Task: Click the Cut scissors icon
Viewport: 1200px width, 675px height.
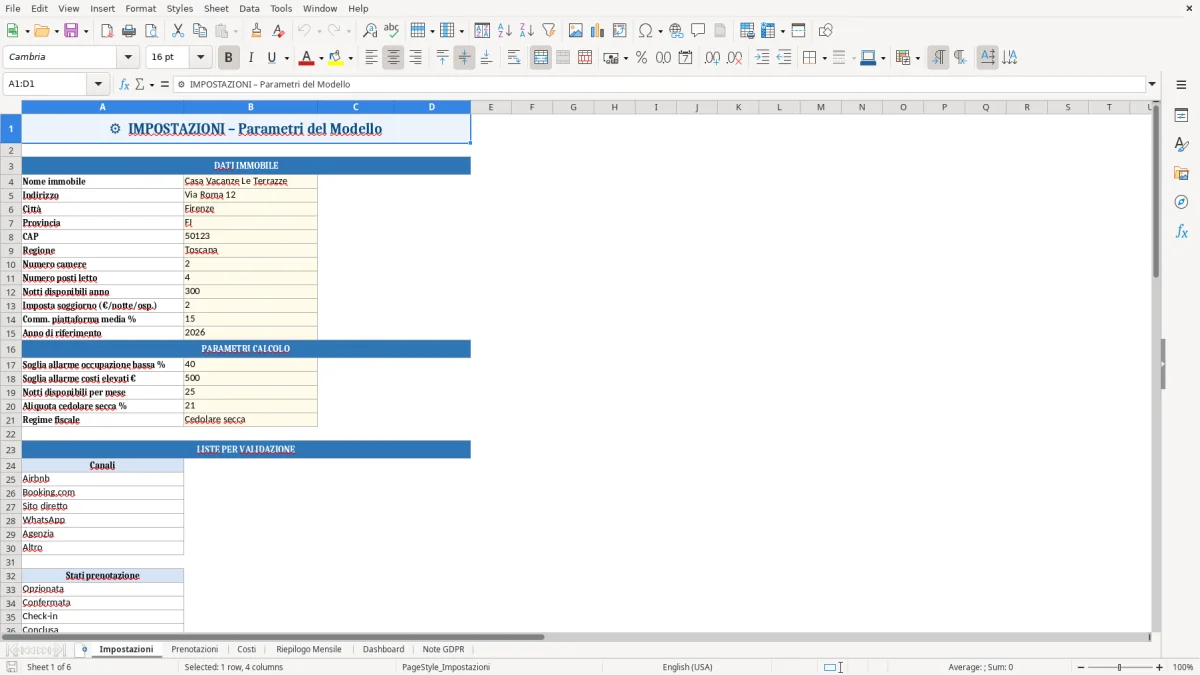Action: tap(178, 31)
